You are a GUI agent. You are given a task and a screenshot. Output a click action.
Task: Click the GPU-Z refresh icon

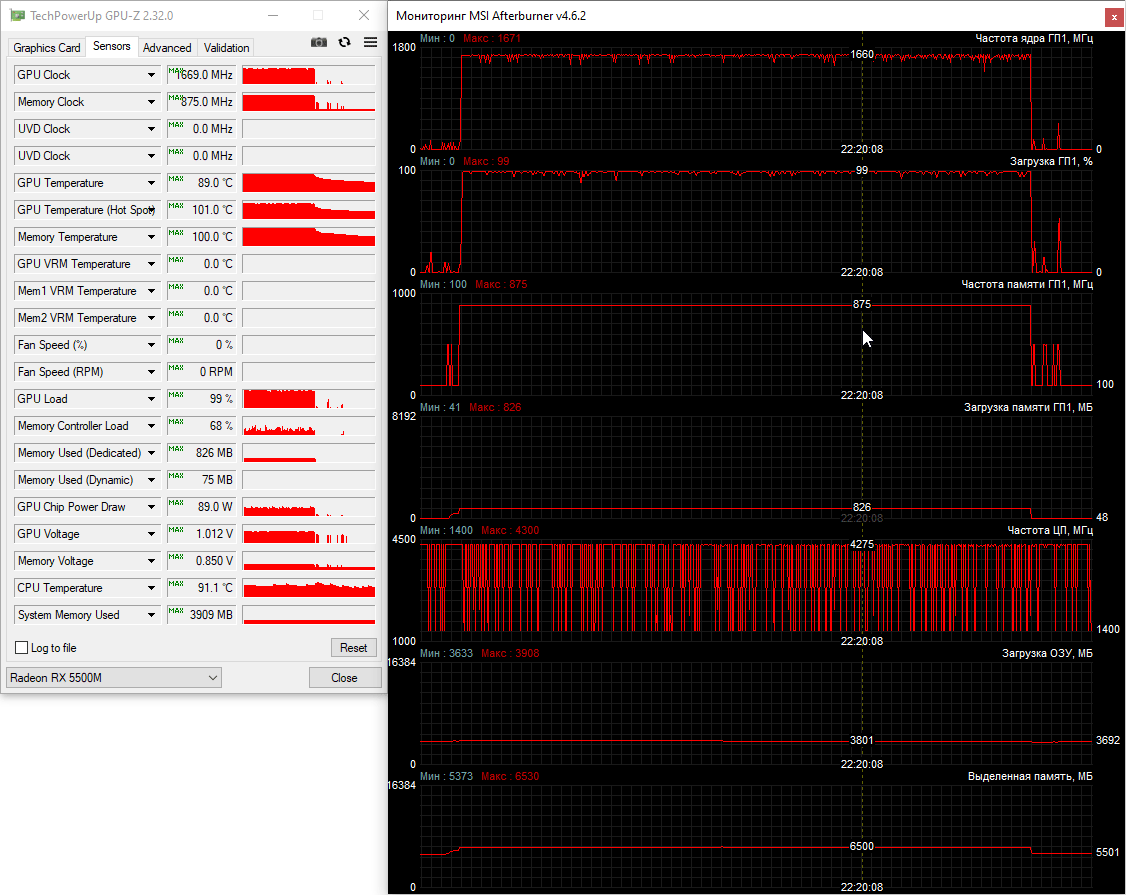coord(345,42)
